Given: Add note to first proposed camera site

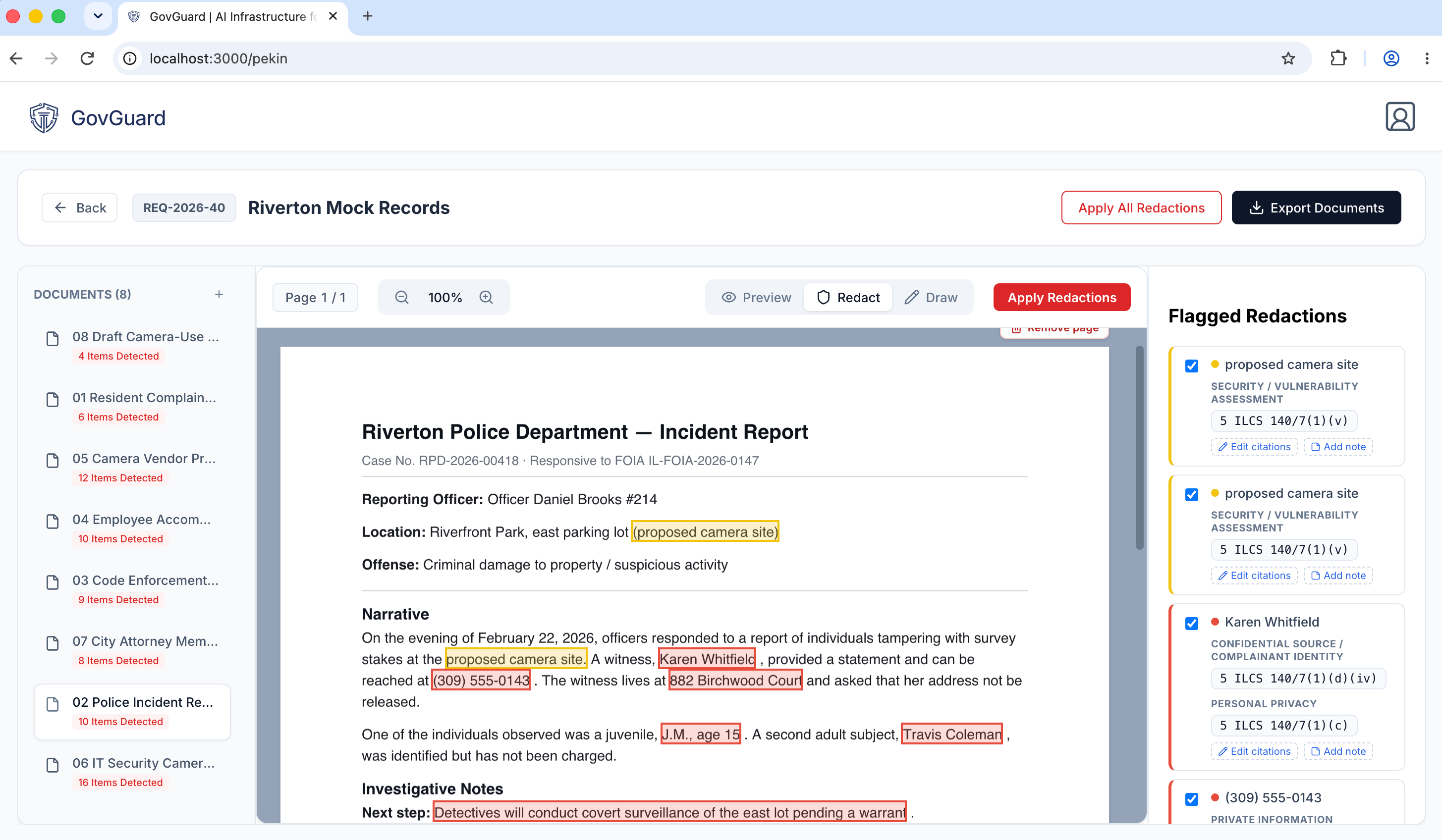Looking at the screenshot, I should click(1338, 447).
